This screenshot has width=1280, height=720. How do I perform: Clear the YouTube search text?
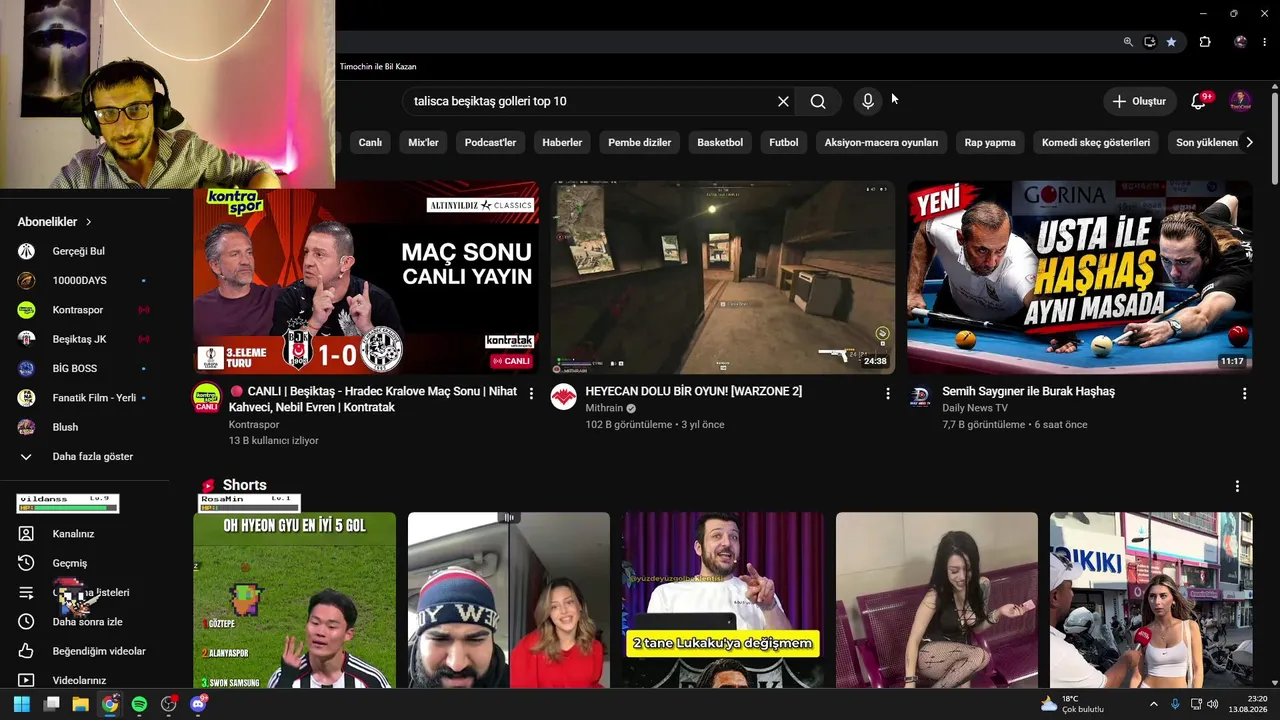pos(783,101)
